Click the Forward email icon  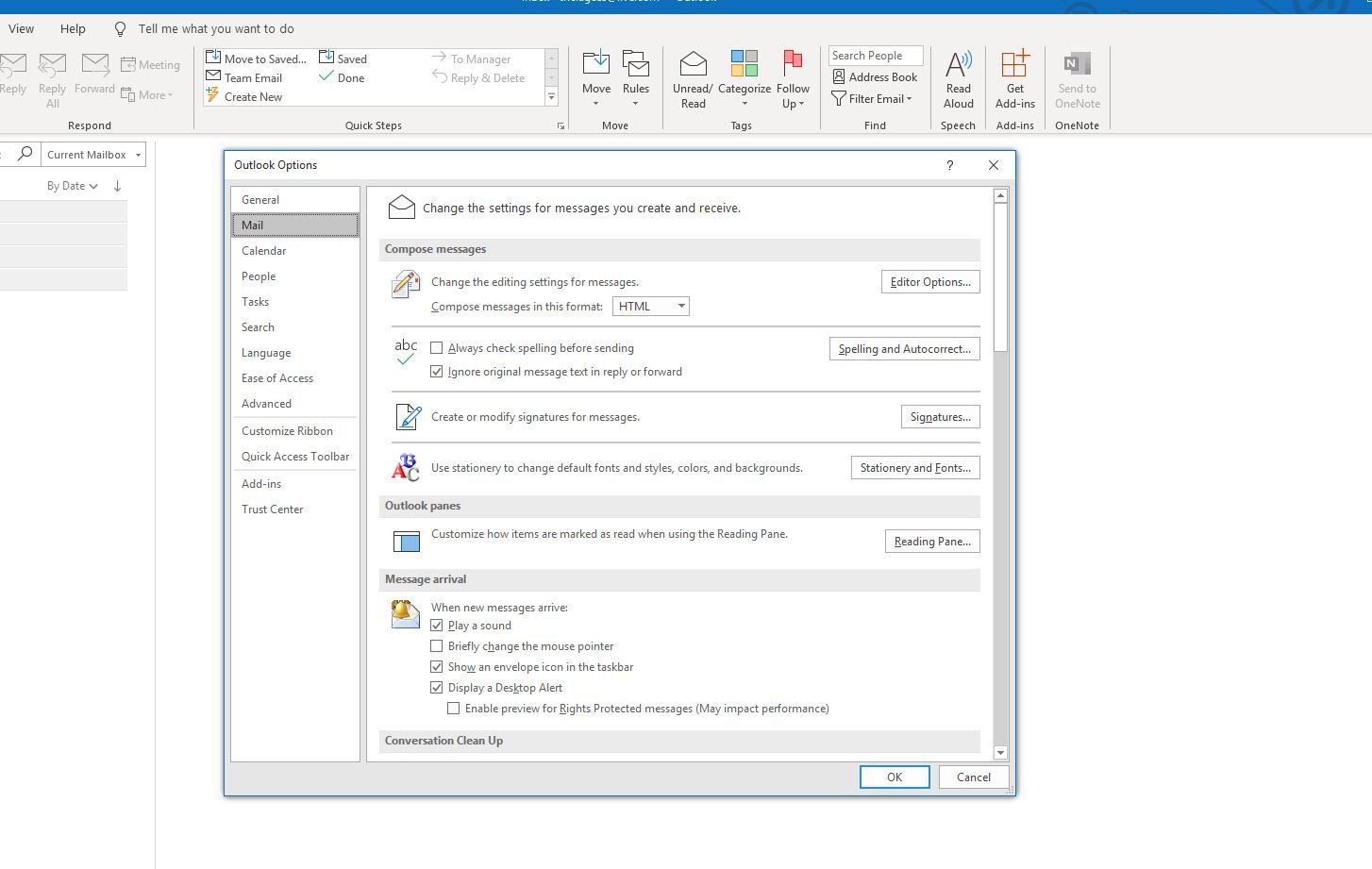click(94, 64)
